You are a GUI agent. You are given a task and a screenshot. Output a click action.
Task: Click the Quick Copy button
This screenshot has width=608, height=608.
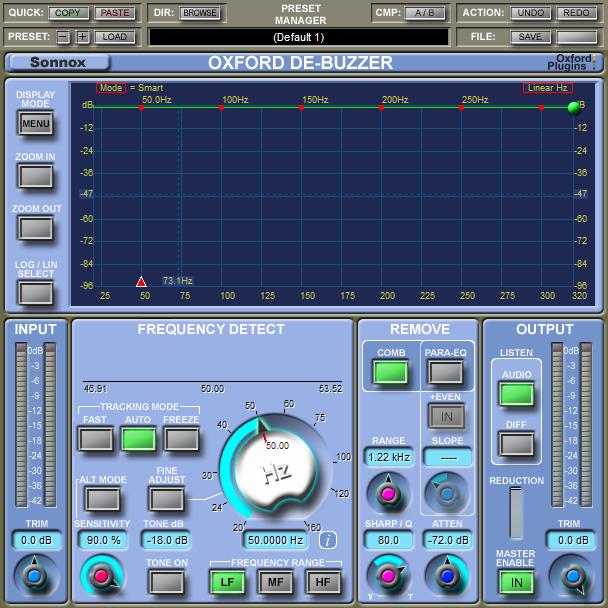(x=68, y=13)
